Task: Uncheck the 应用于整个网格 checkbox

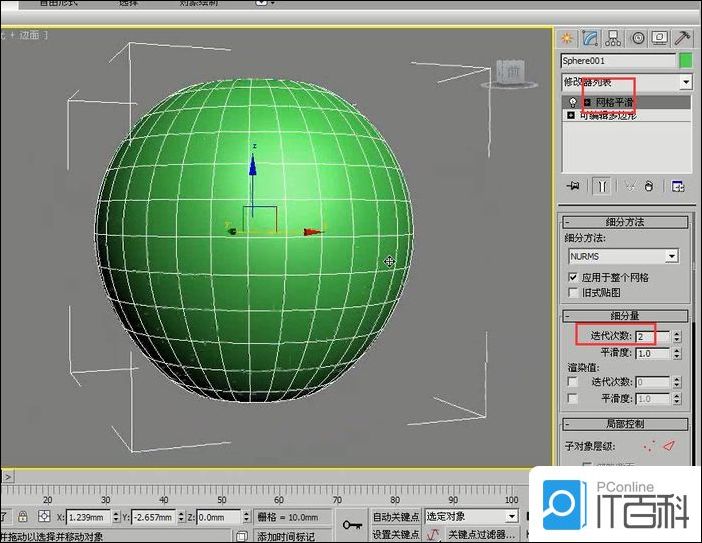Action: coord(573,277)
